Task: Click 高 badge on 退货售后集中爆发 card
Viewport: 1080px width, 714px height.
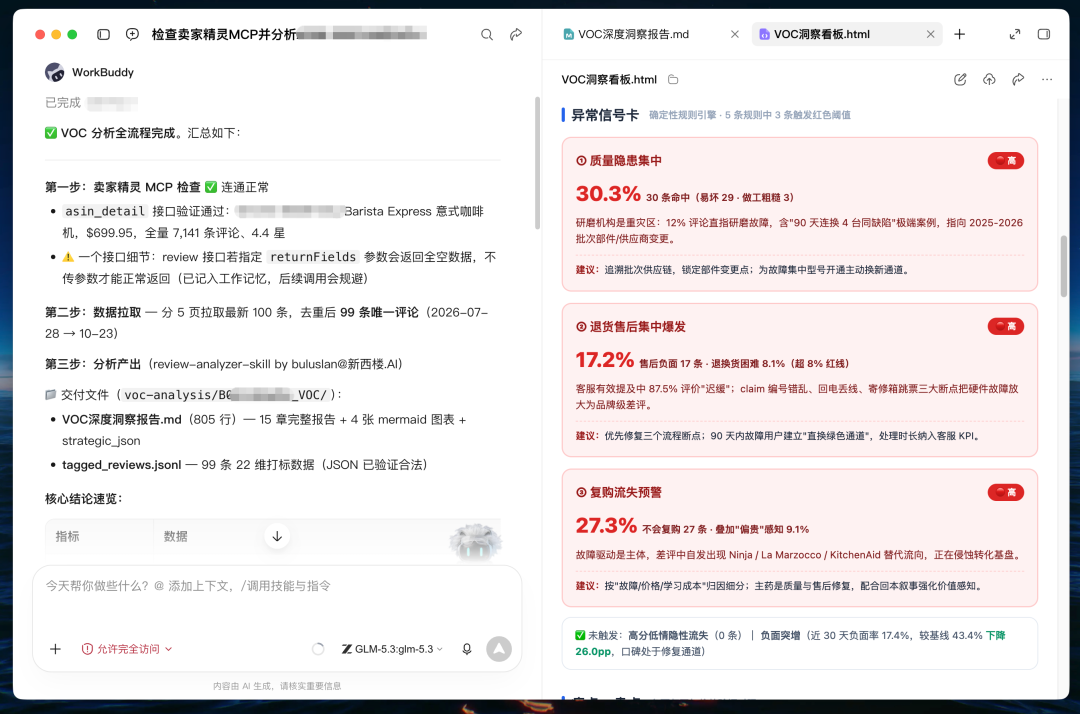Action: [x=1006, y=326]
